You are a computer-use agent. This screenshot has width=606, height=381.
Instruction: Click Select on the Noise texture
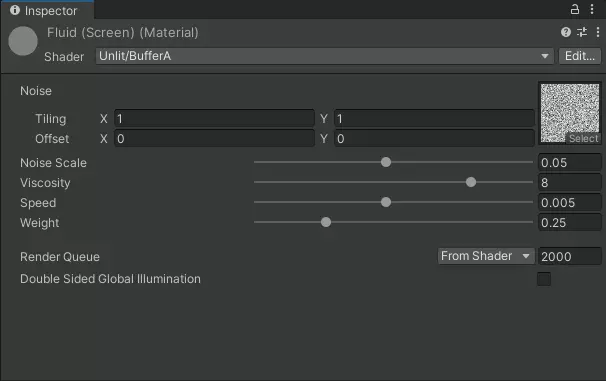[x=583, y=138]
